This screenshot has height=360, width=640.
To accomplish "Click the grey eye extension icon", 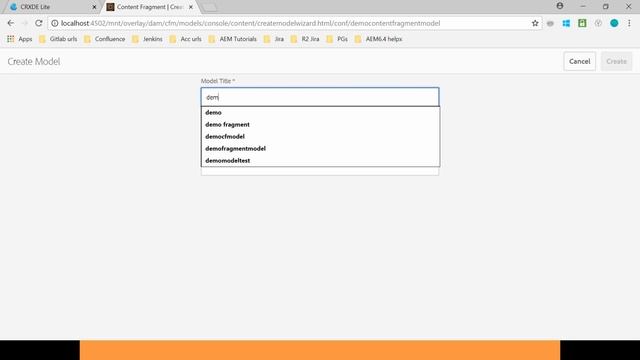I will pos(550,23).
